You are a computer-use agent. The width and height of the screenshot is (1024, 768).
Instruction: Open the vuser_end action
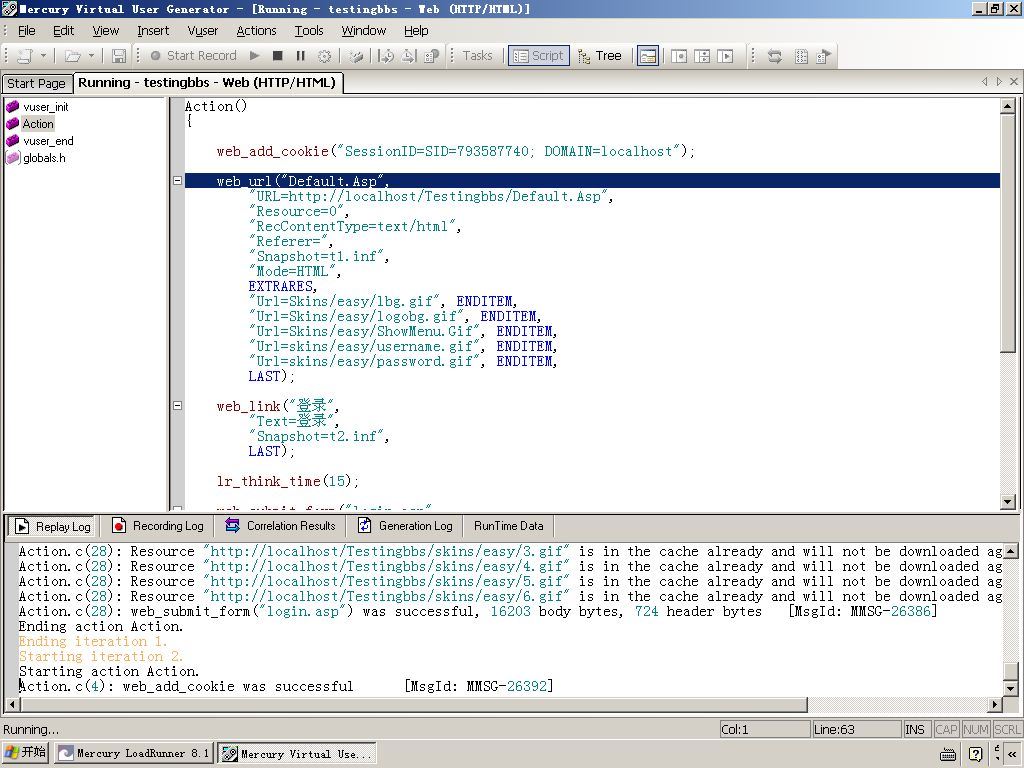click(48, 141)
